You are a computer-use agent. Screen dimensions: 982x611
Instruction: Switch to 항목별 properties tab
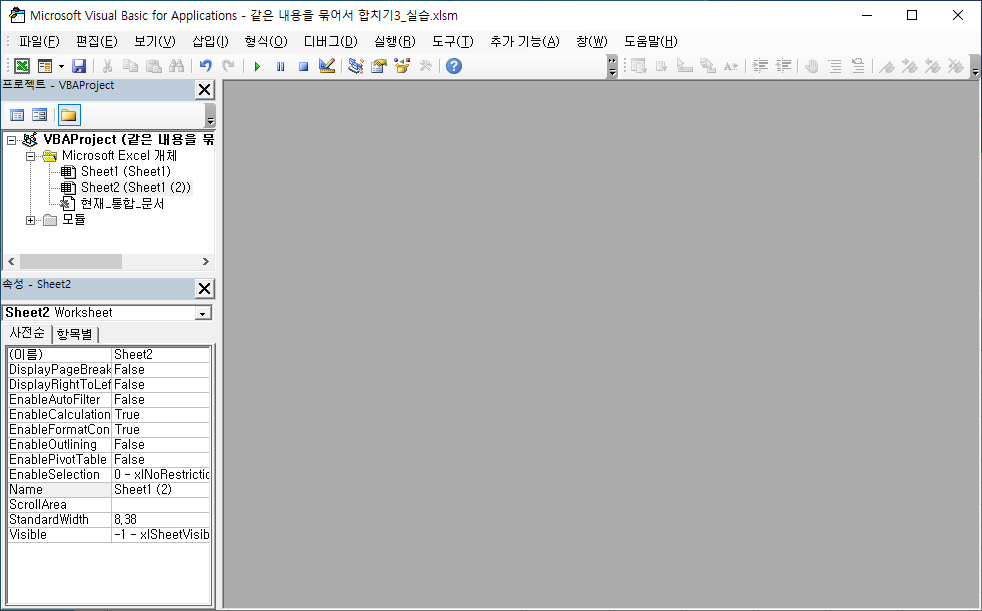[x=75, y=334]
